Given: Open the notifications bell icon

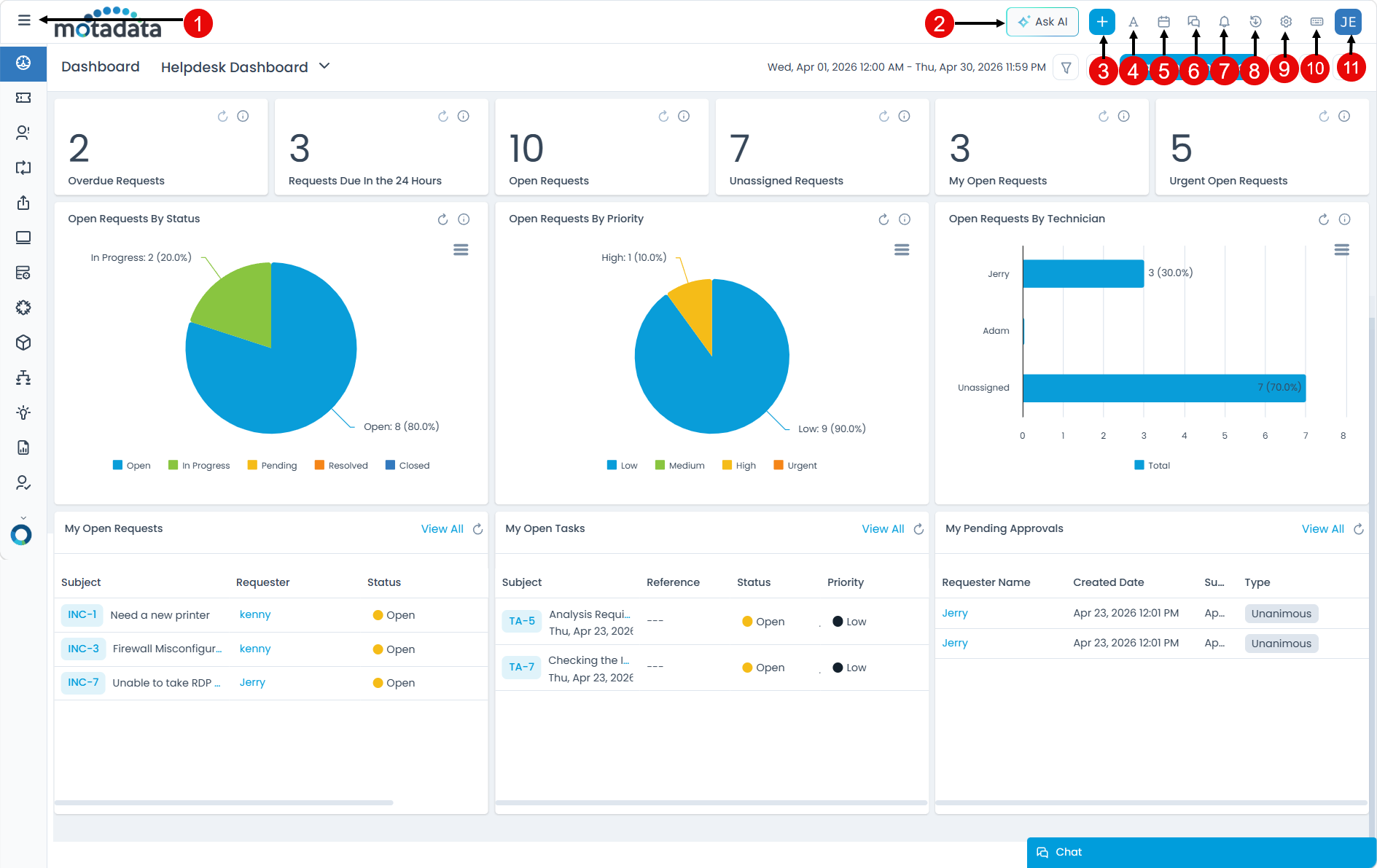Looking at the screenshot, I should click(x=1224, y=22).
